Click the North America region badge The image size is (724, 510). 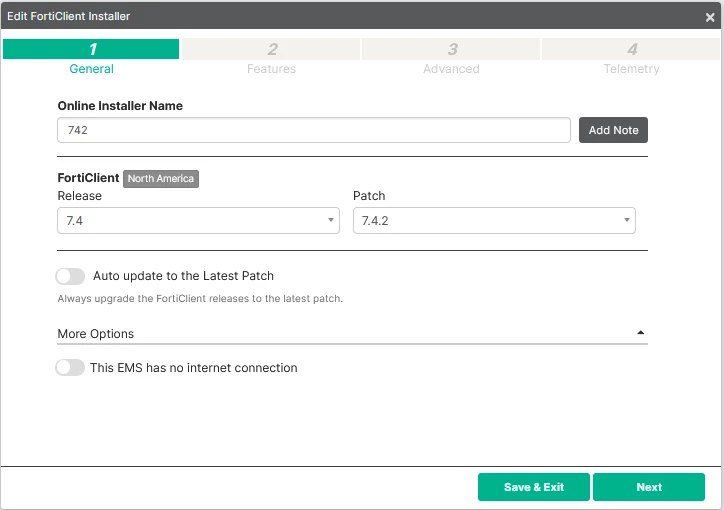(161, 179)
